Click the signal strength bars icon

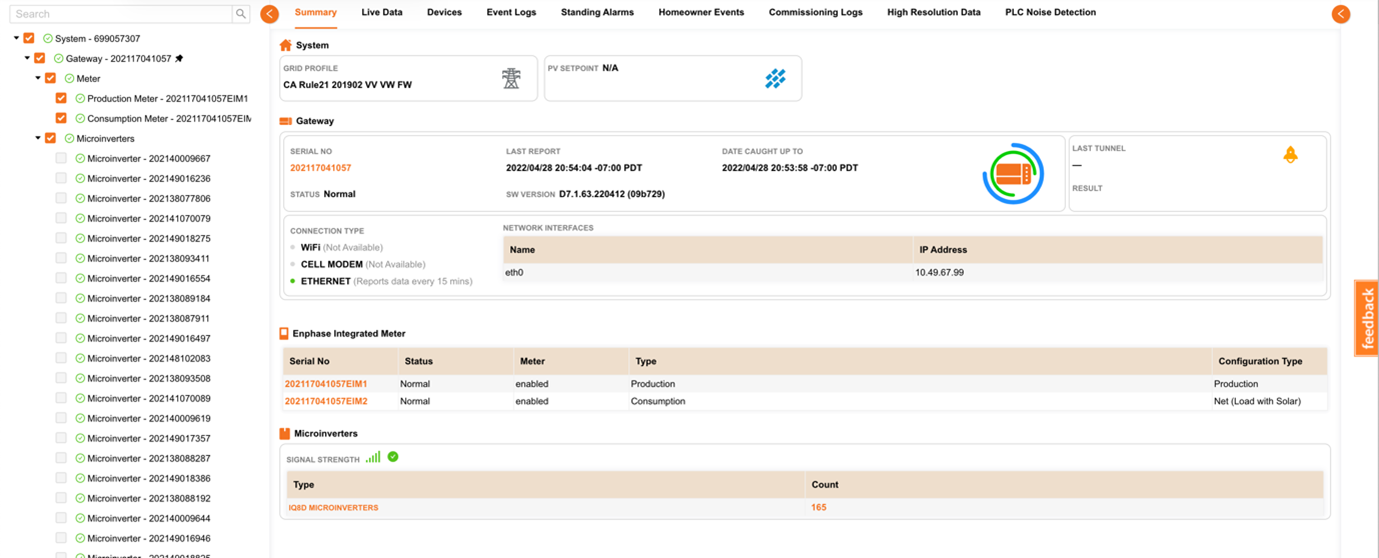pyautogui.click(x=373, y=457)
